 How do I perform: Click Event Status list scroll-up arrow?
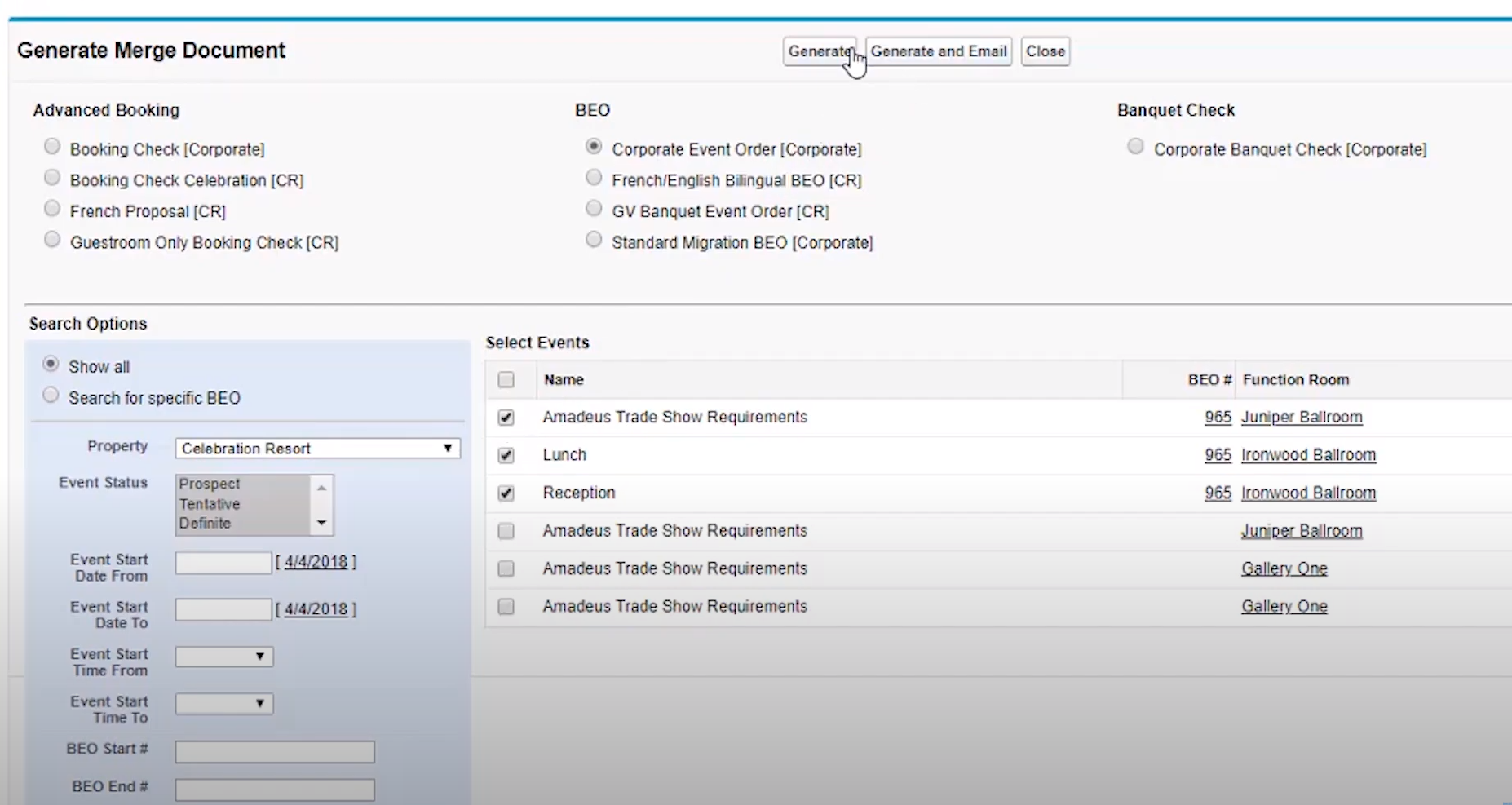click(x=321, y=487)
